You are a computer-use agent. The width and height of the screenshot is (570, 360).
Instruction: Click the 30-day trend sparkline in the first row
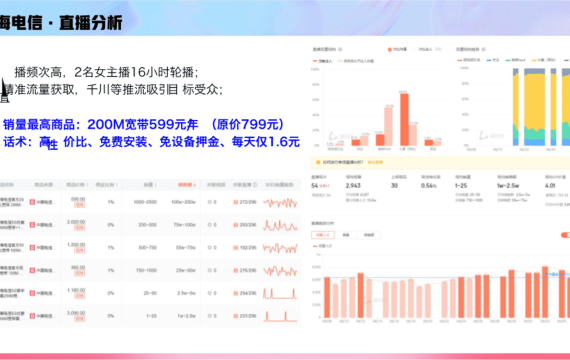pos(280,203)
